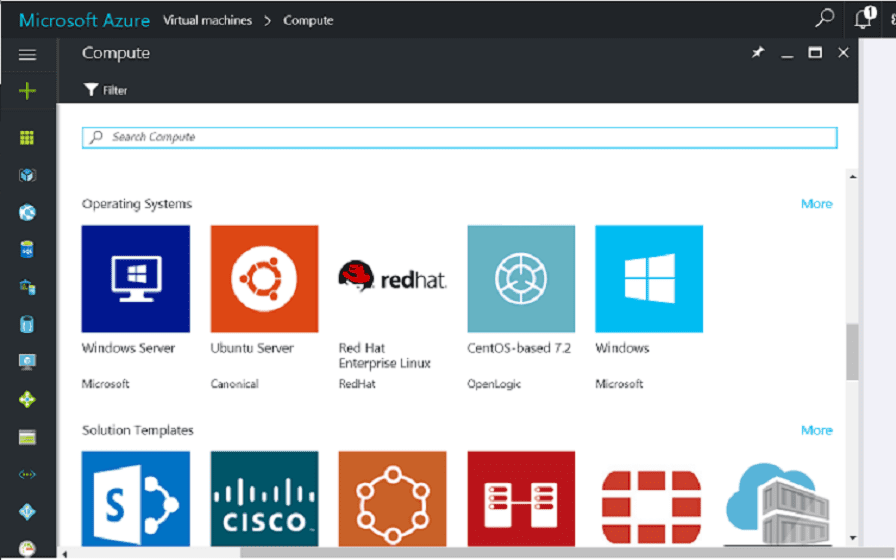This screenshot has width=896, height=560.
Task: Select the CentOS-based 7.2 tile
Action: pos(521,279)
